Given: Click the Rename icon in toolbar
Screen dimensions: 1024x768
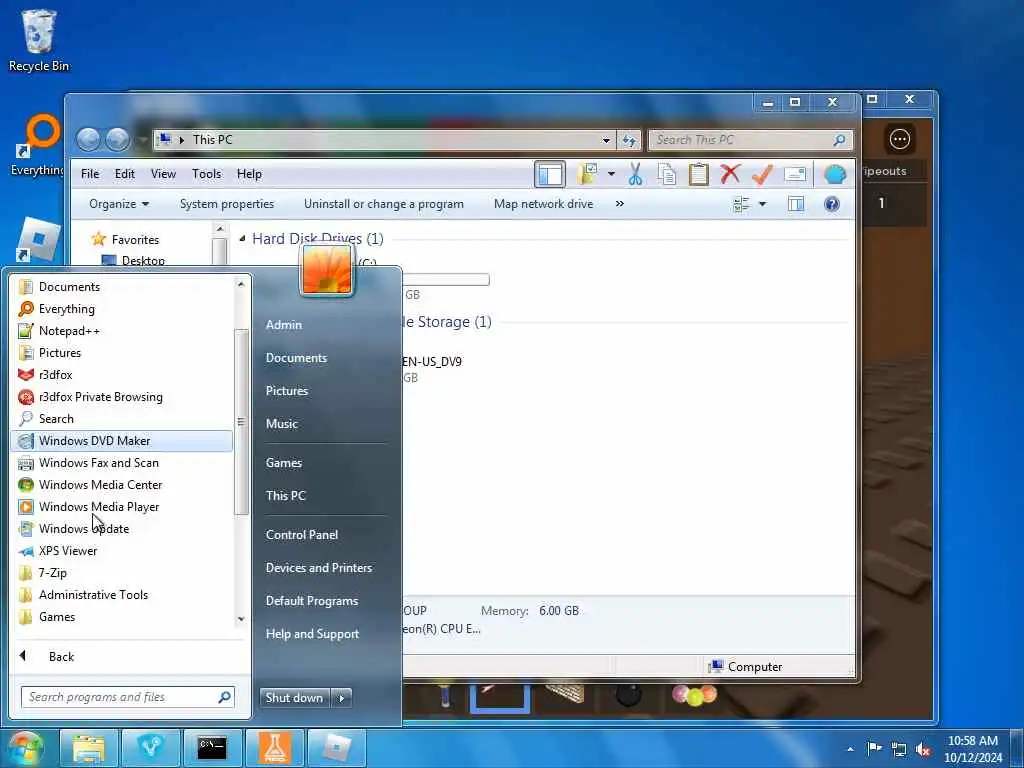Looking at the screenshot, I should [795, 174].
